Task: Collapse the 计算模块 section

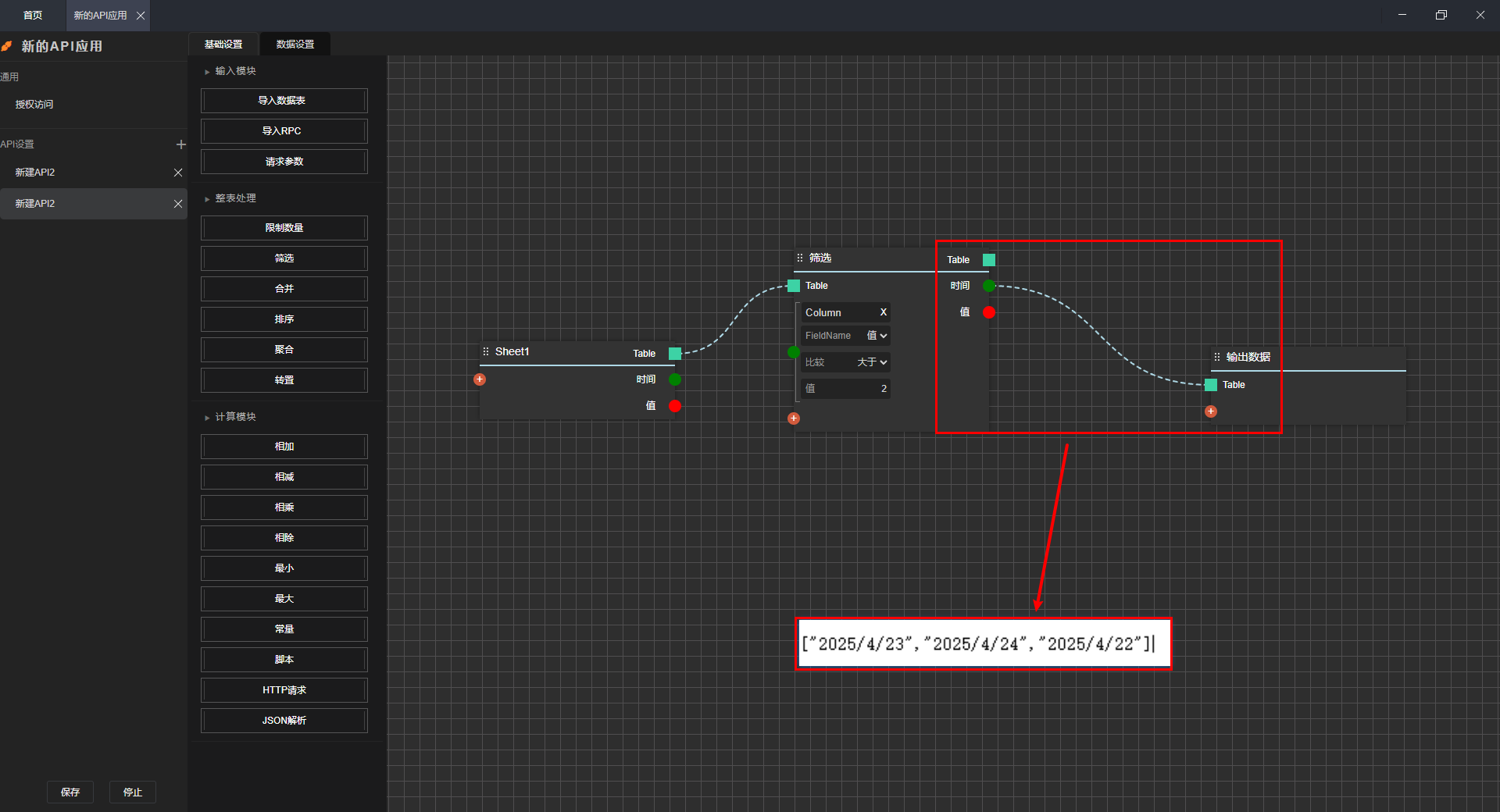Action: (x=207, y=418)
